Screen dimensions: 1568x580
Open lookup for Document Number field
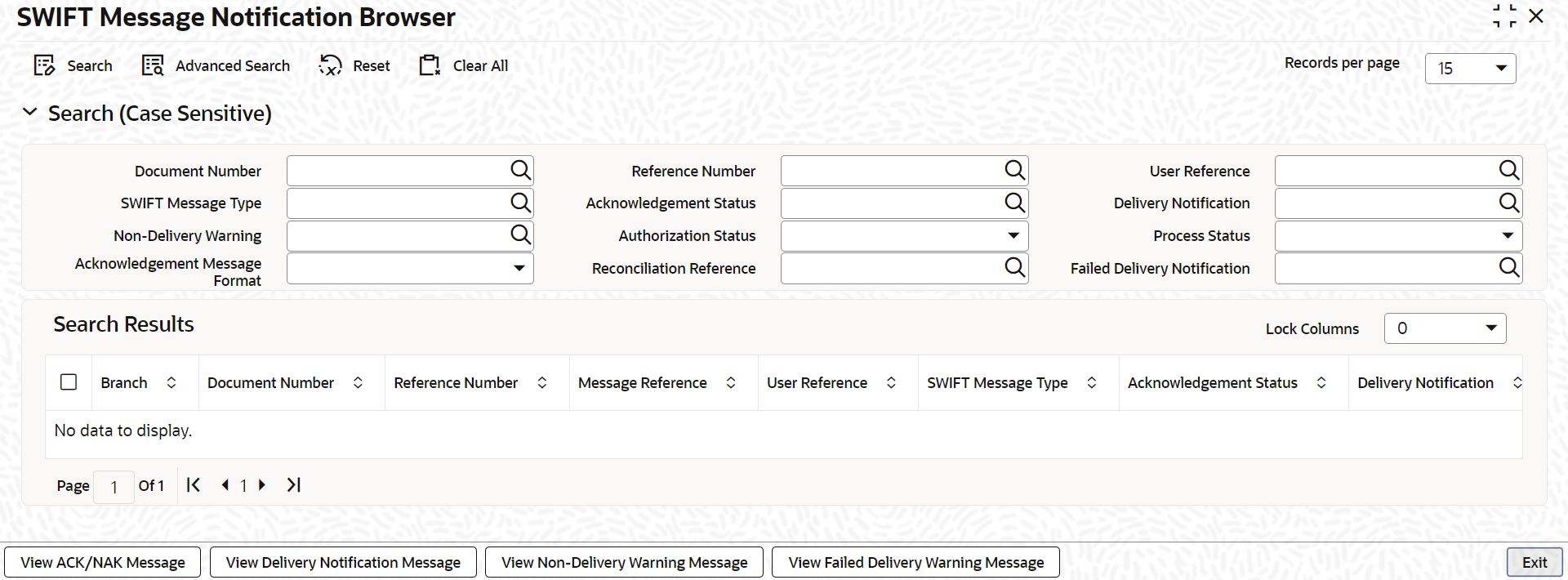pyautogui.click(x=520, y=170)
